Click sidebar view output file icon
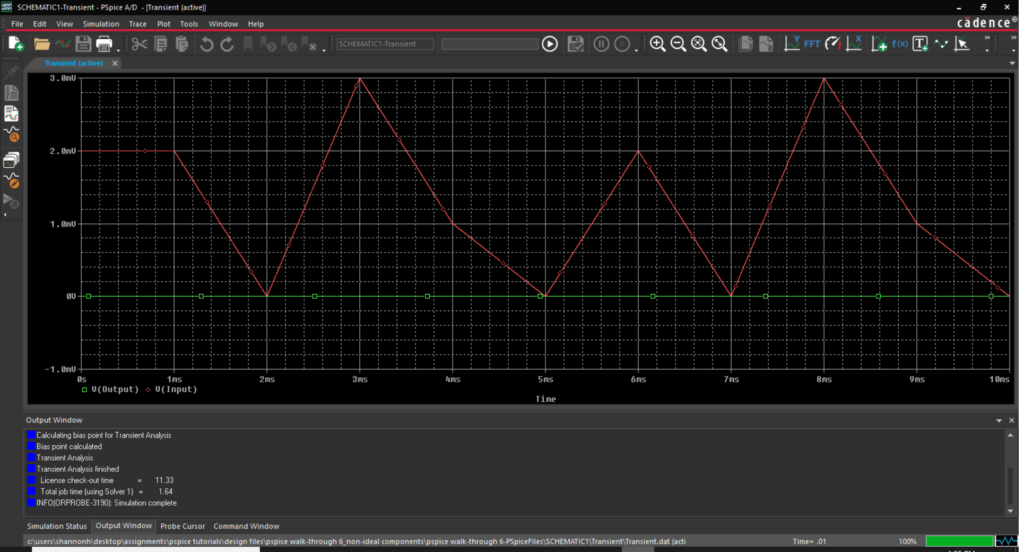Image resolution: width=1024 pixels, height=552 pixels. 11,93
